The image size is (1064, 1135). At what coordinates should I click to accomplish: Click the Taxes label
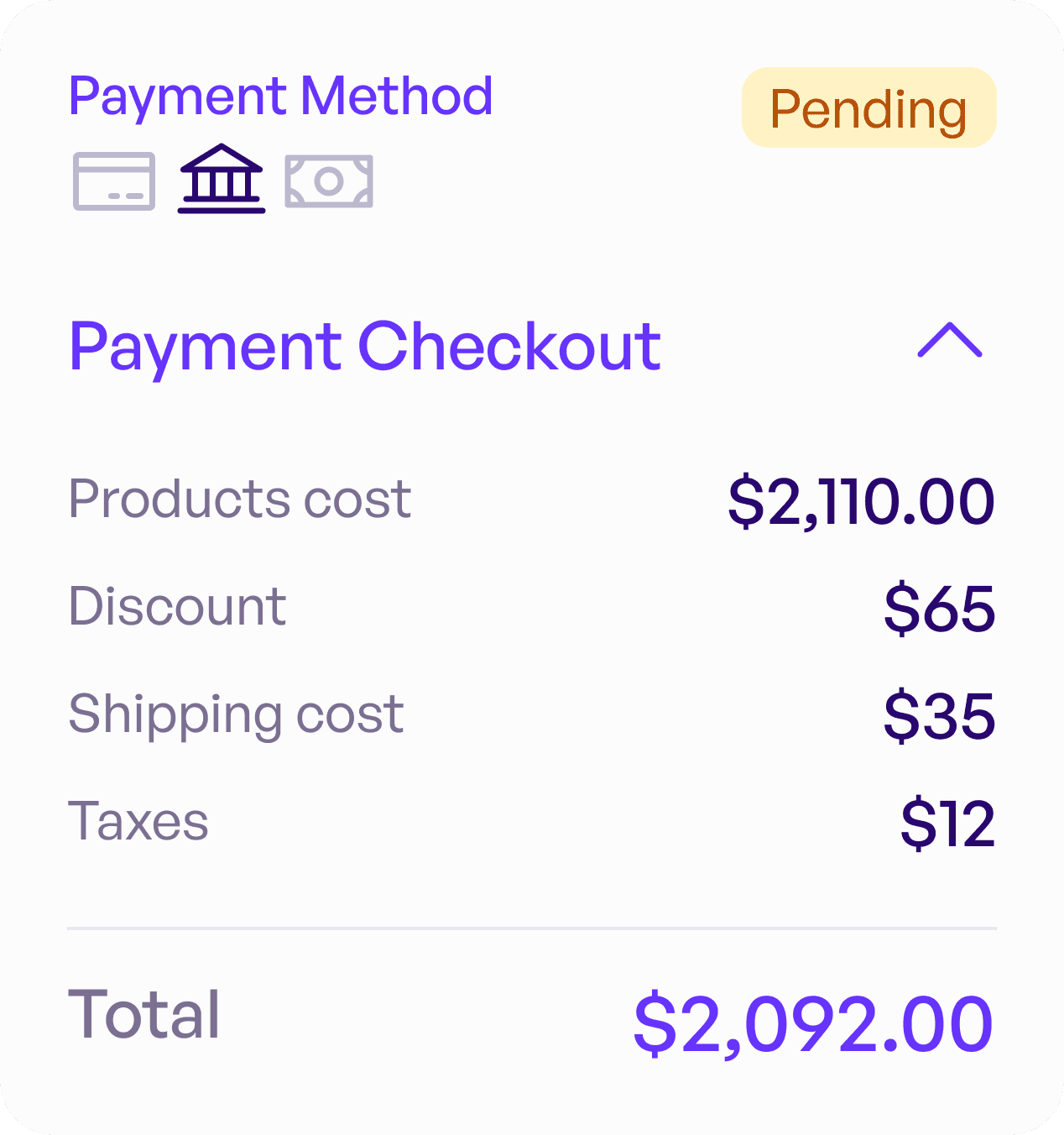pos(138,821)
